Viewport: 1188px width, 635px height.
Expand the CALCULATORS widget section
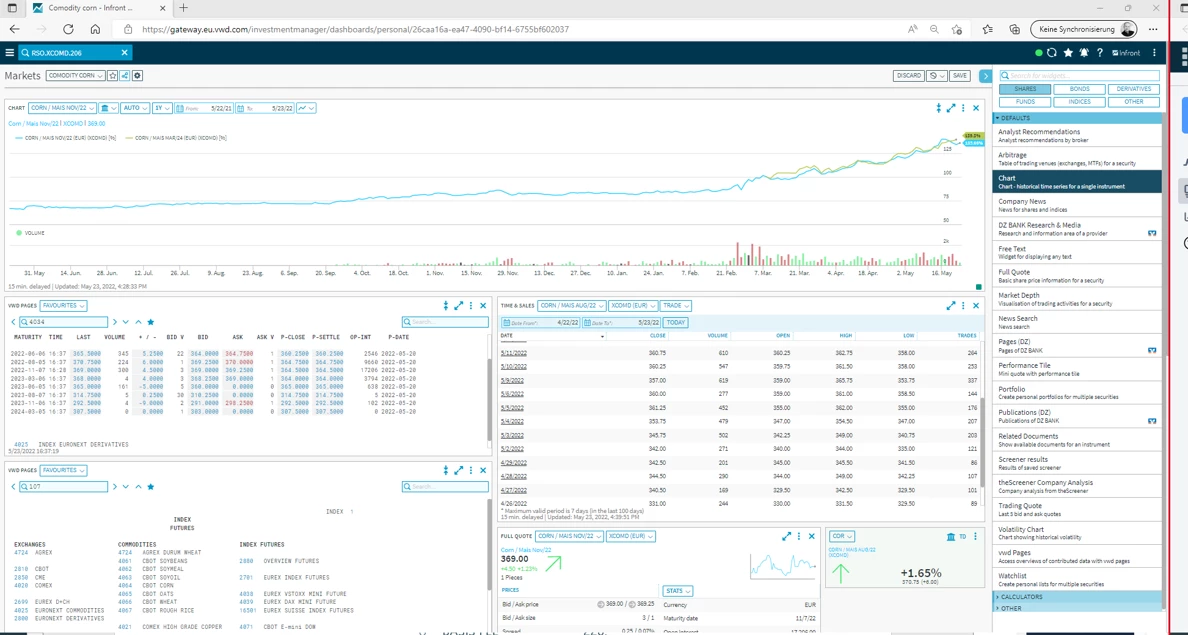click(x=1077, y=596)
